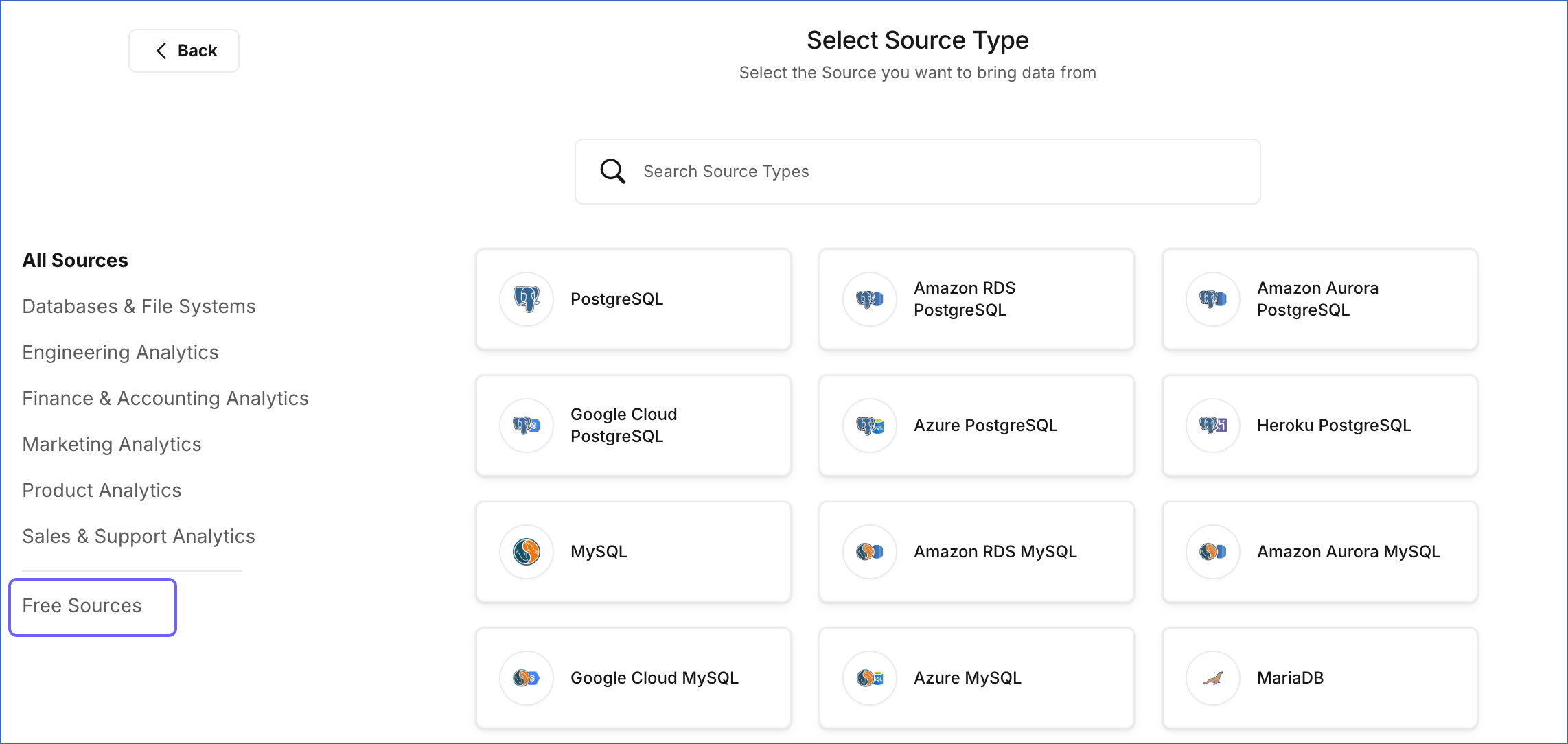The image size is (1568, 744).
Task: Filter by Marketing Analytics
Action: click(112, 445)
